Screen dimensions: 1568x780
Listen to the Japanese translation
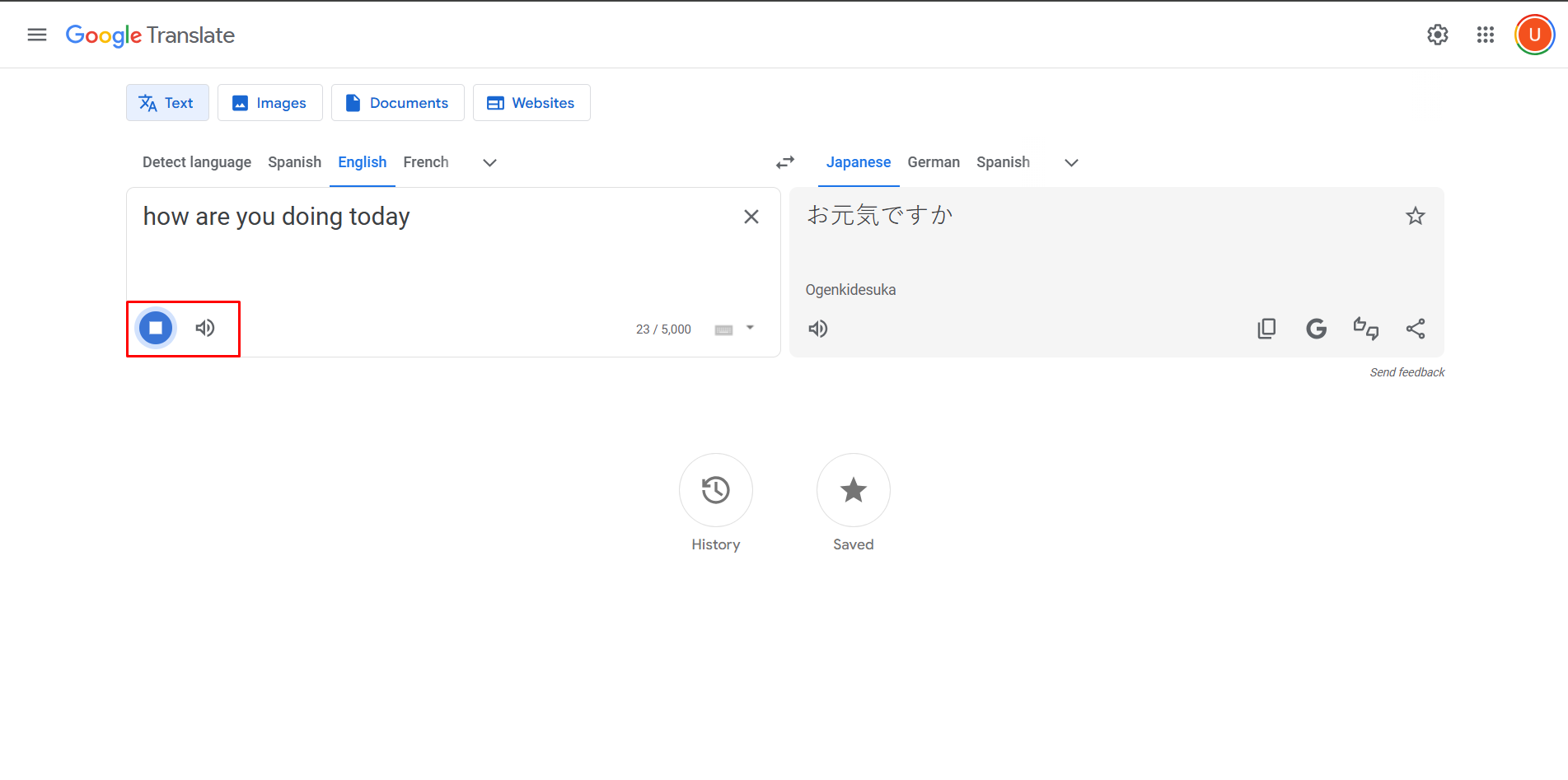click(x=817, y=328)
